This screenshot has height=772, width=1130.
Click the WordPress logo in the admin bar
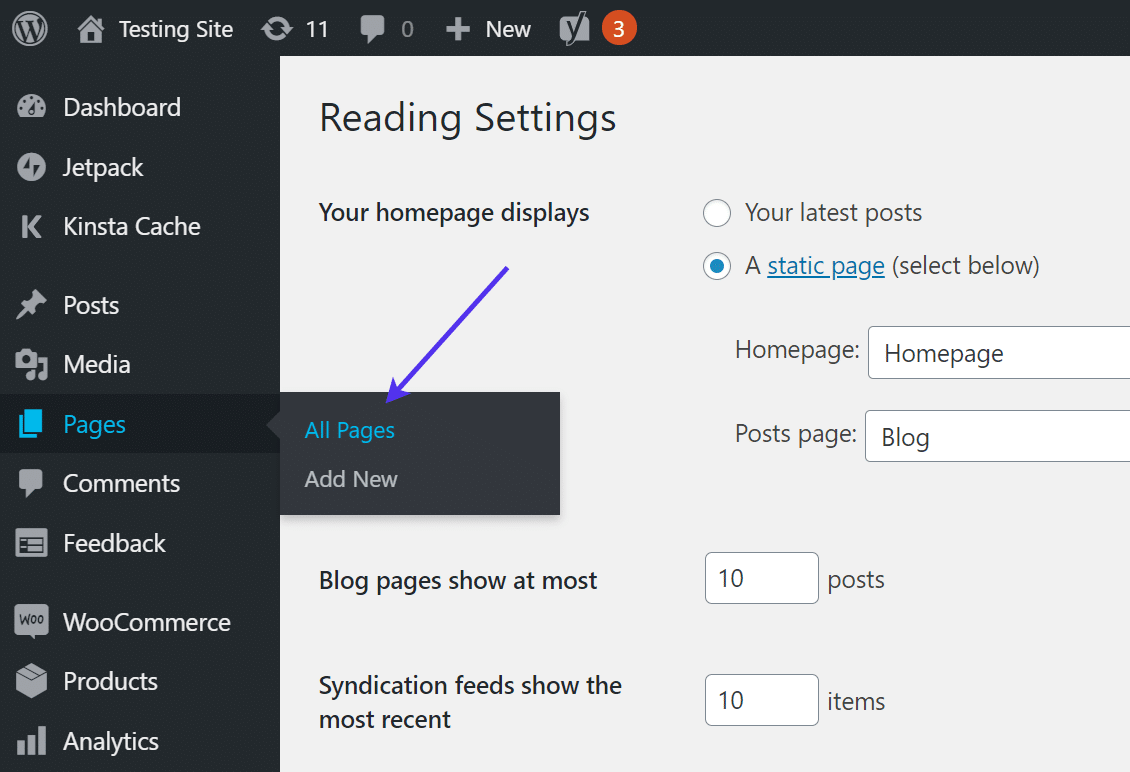tap(29, 28)
